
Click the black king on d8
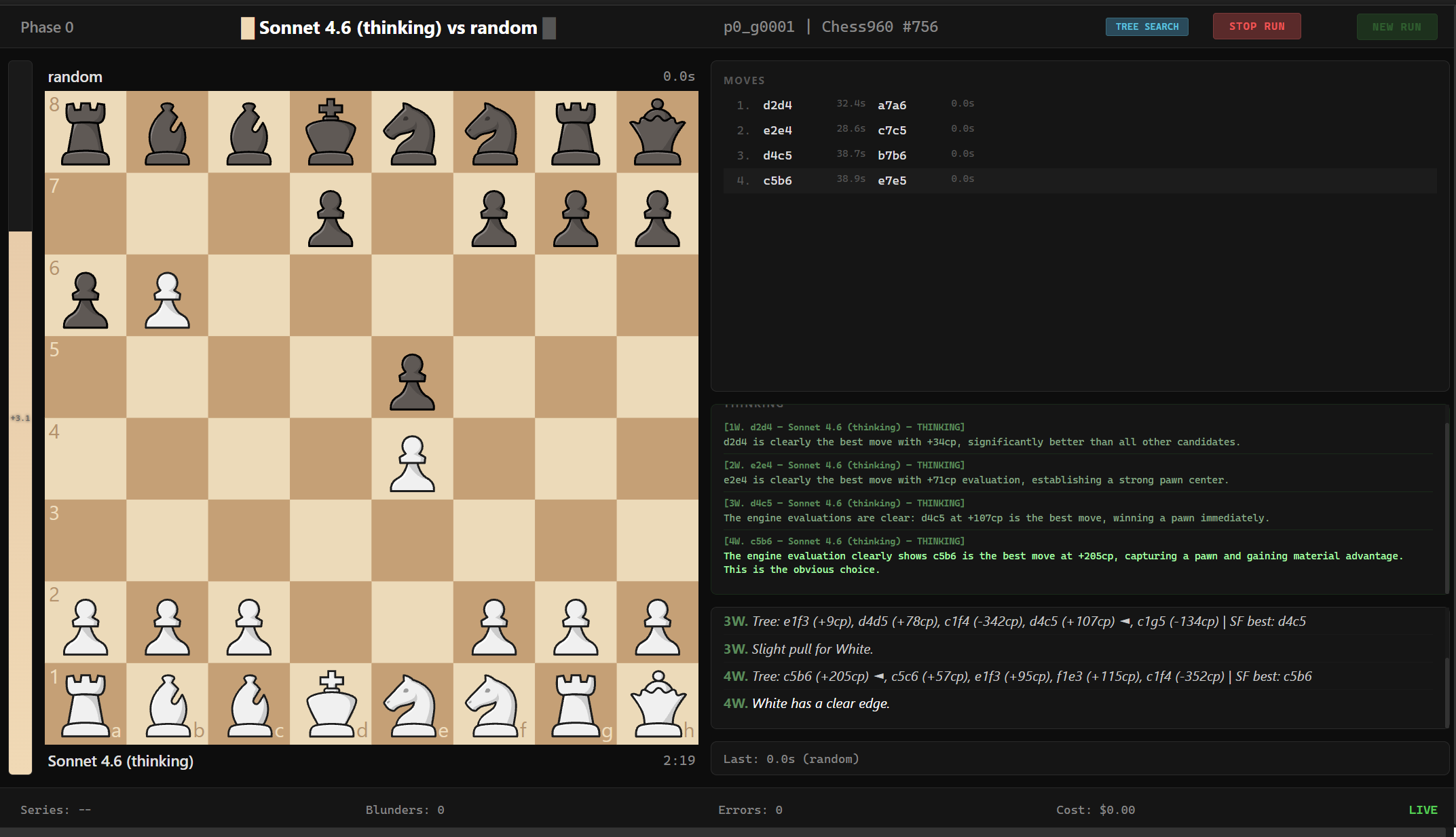tap(331, 132)
